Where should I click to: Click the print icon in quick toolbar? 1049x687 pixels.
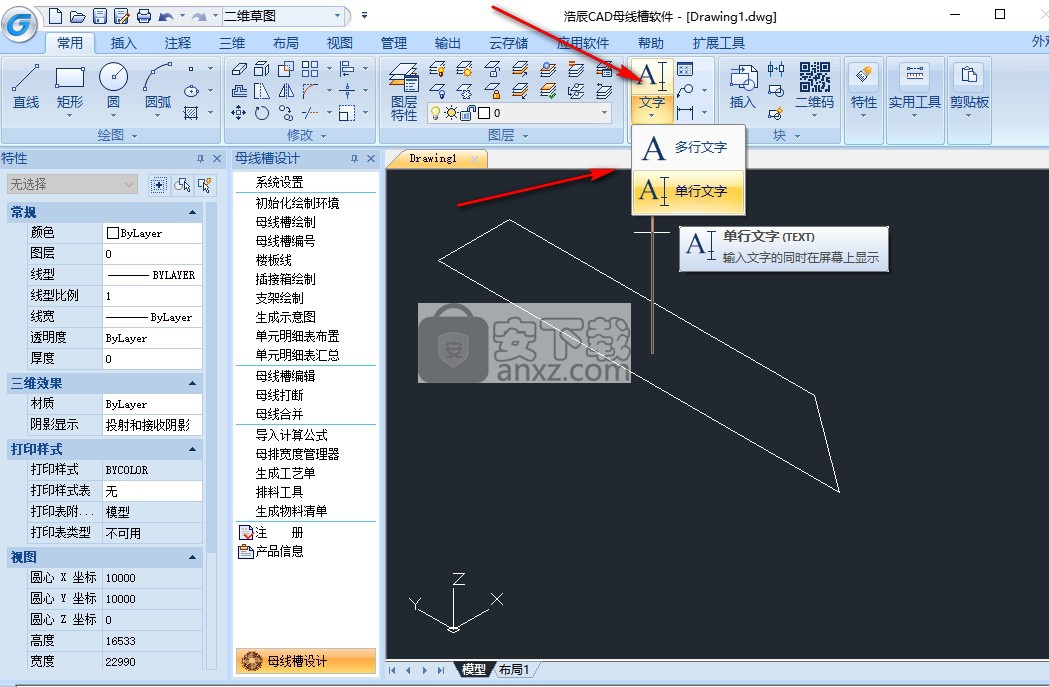[x=143, y=15]
